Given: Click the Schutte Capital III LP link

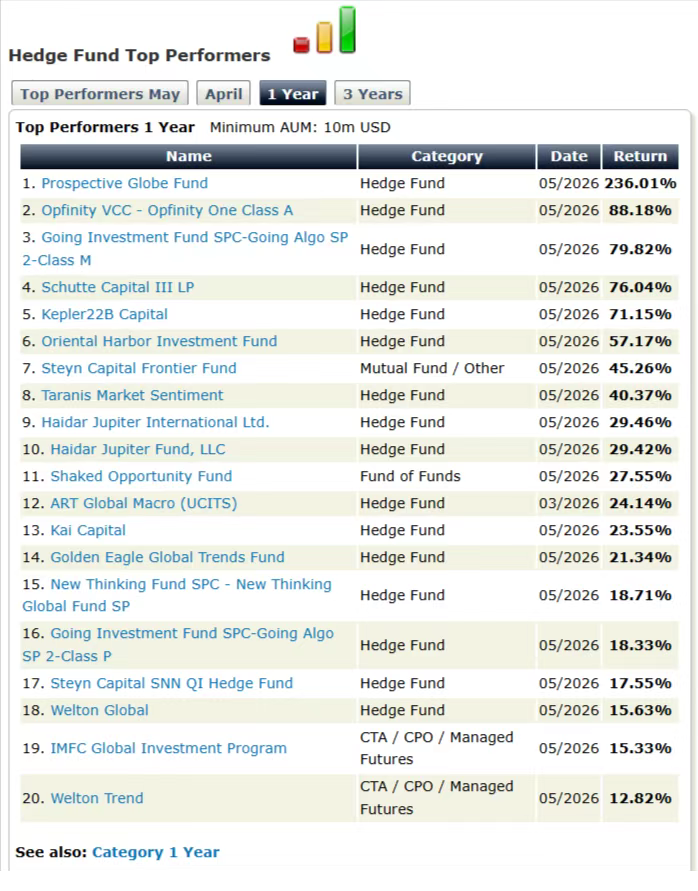Looking at the screenshot, I should click(118, 288).
